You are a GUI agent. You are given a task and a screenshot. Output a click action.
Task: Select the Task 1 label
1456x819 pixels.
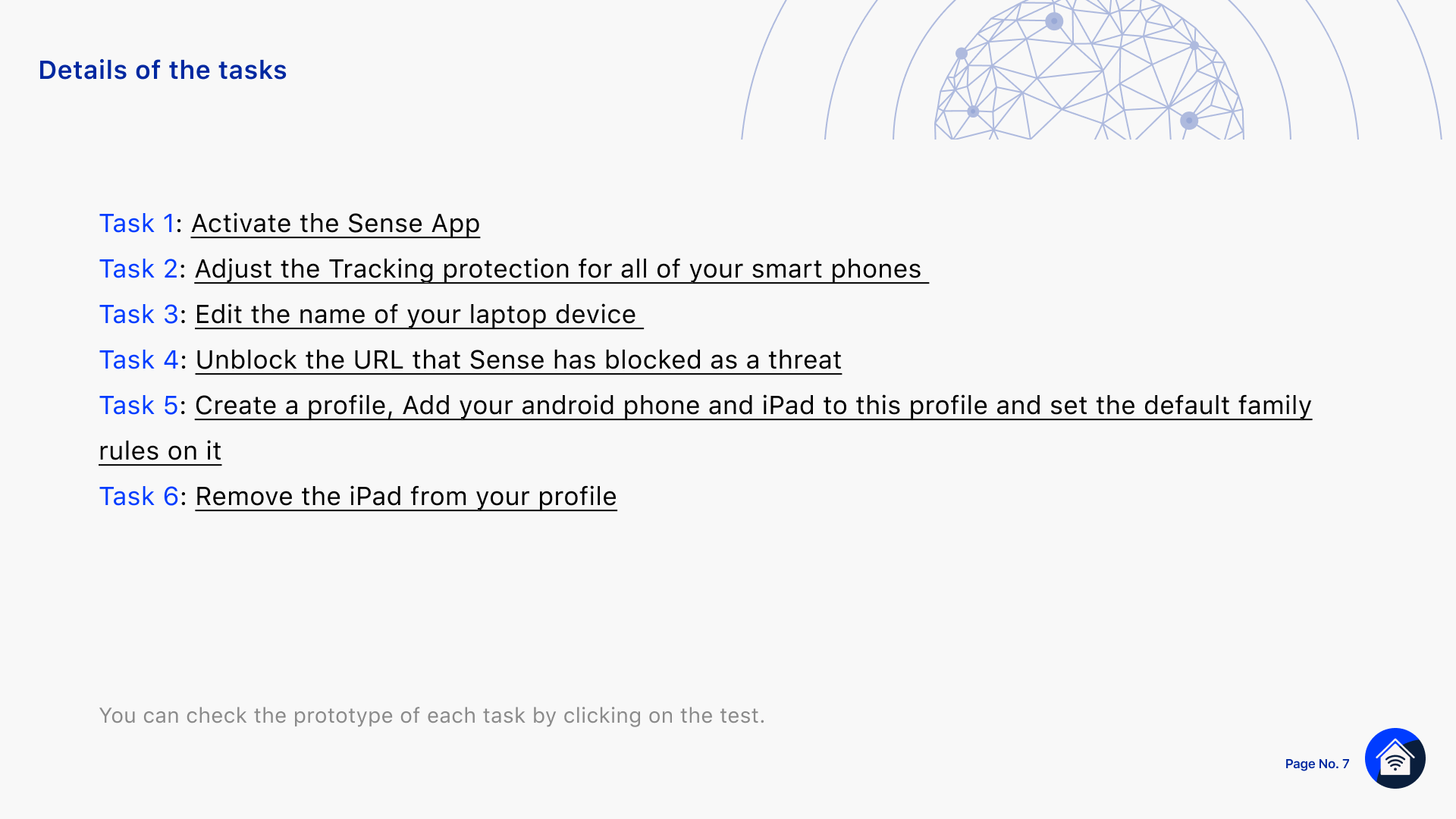click(x=136, y=224)
